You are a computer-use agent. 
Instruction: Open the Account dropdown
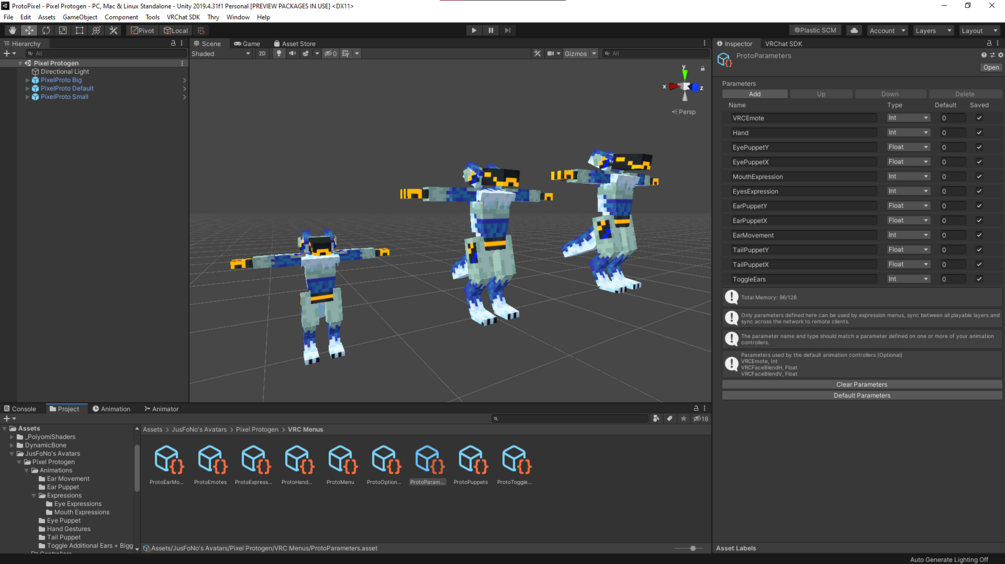887,30
